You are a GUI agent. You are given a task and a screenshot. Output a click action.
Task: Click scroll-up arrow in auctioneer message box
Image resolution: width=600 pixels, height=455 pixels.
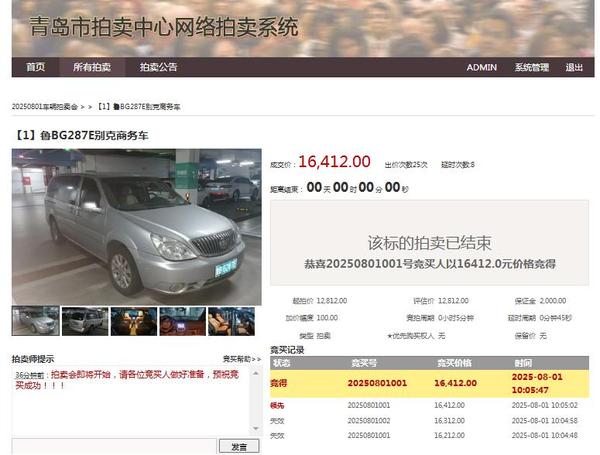tap(258, 371)
